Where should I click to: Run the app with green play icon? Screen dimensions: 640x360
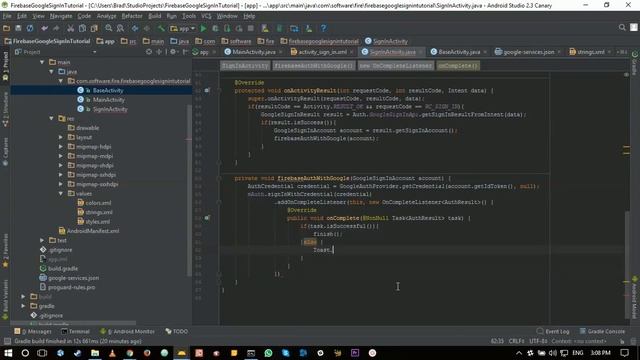[203, 28]
